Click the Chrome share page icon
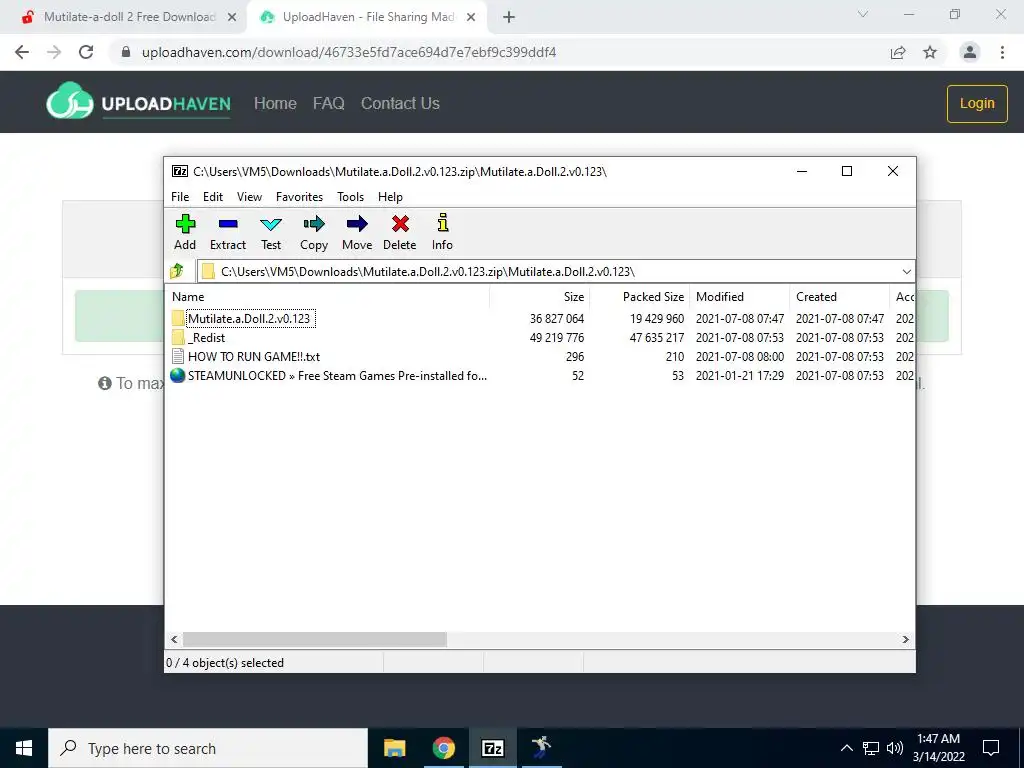This screenshot has width=1024, height=768. [898, 52]
